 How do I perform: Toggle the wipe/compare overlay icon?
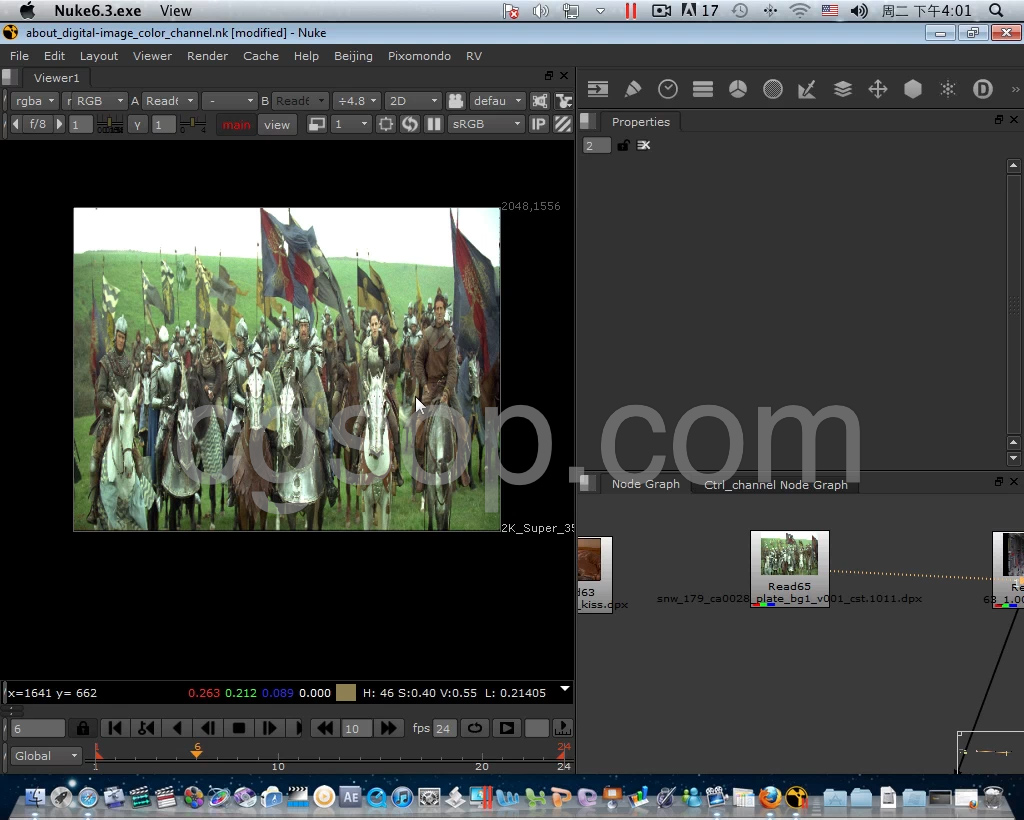317,124
